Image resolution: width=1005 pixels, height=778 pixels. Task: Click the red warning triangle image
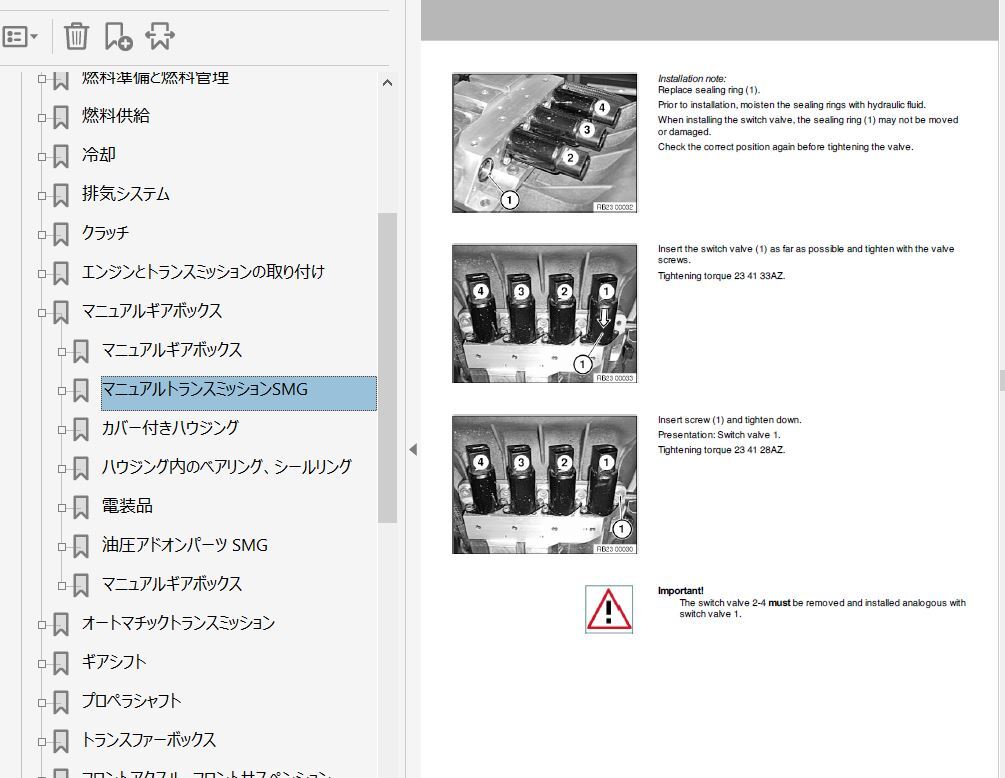[609, 609]
